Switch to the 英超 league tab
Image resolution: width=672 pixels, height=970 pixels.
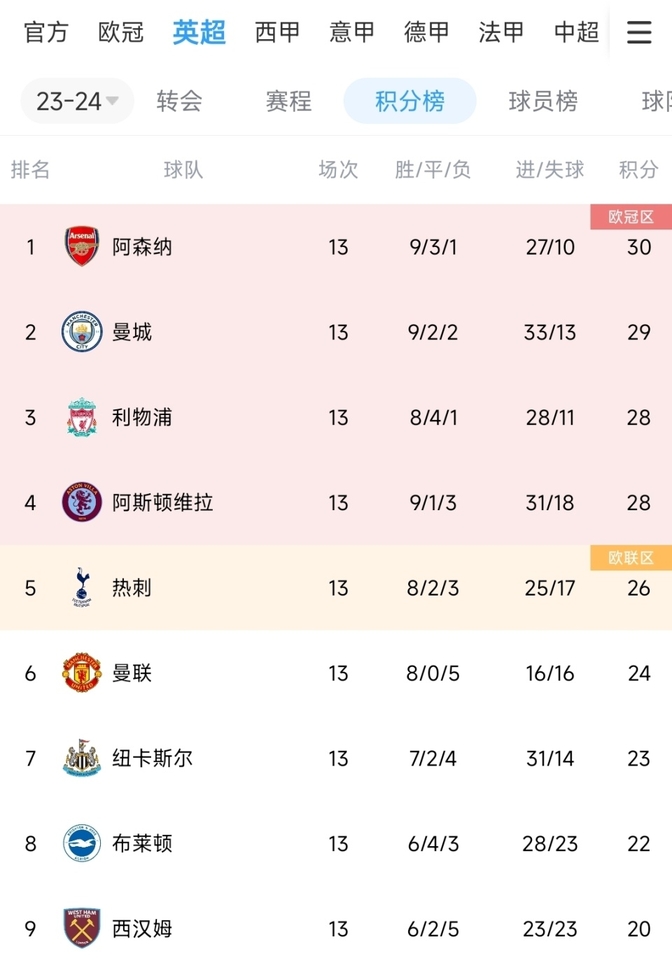(199, 32)
